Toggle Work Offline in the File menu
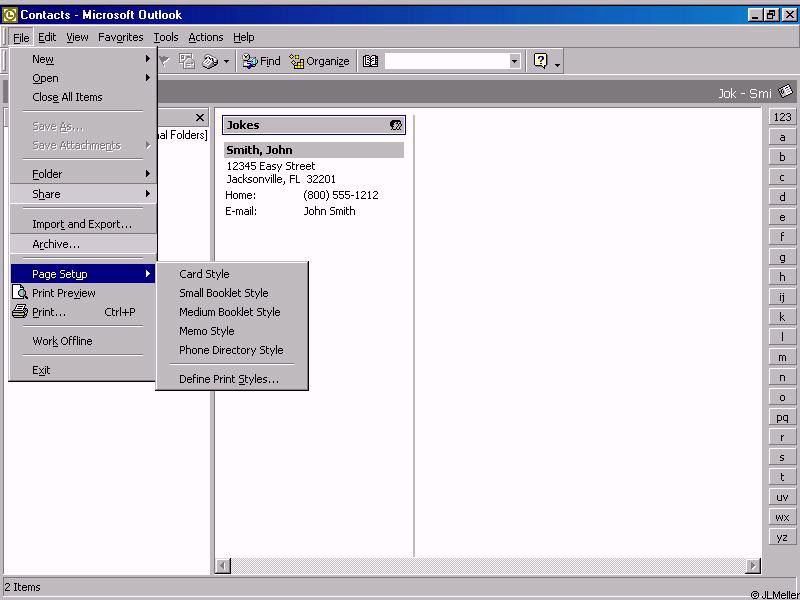Viewport: 800px width, 600px height. 84,341
